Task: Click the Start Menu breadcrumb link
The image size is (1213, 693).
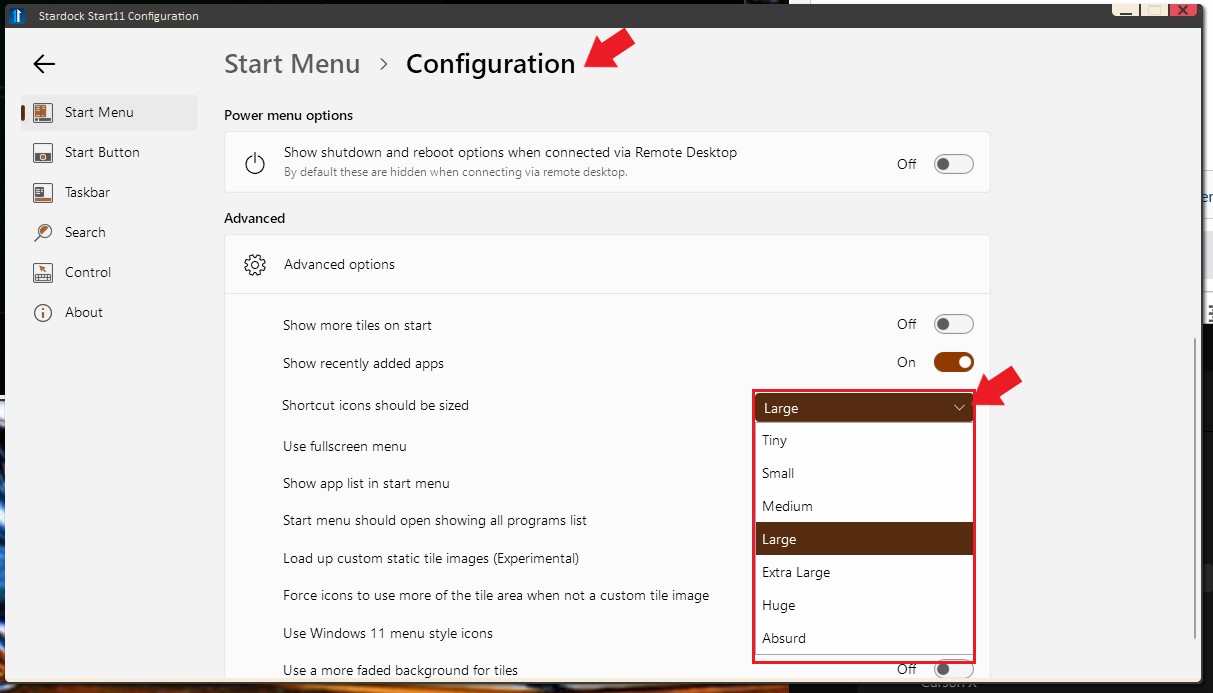Action: (292, 64)
